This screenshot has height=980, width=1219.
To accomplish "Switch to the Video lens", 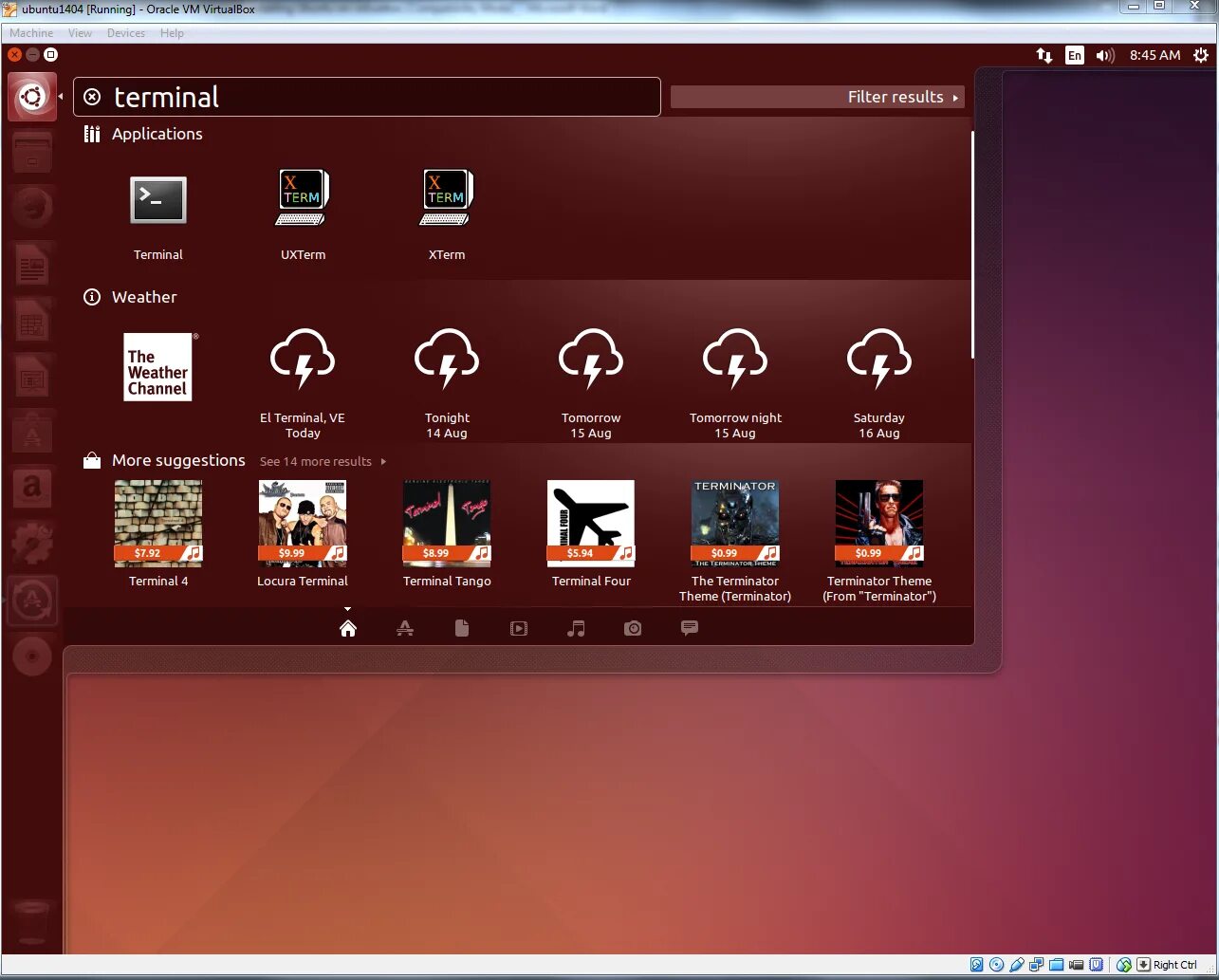I will tap(519, 628).
